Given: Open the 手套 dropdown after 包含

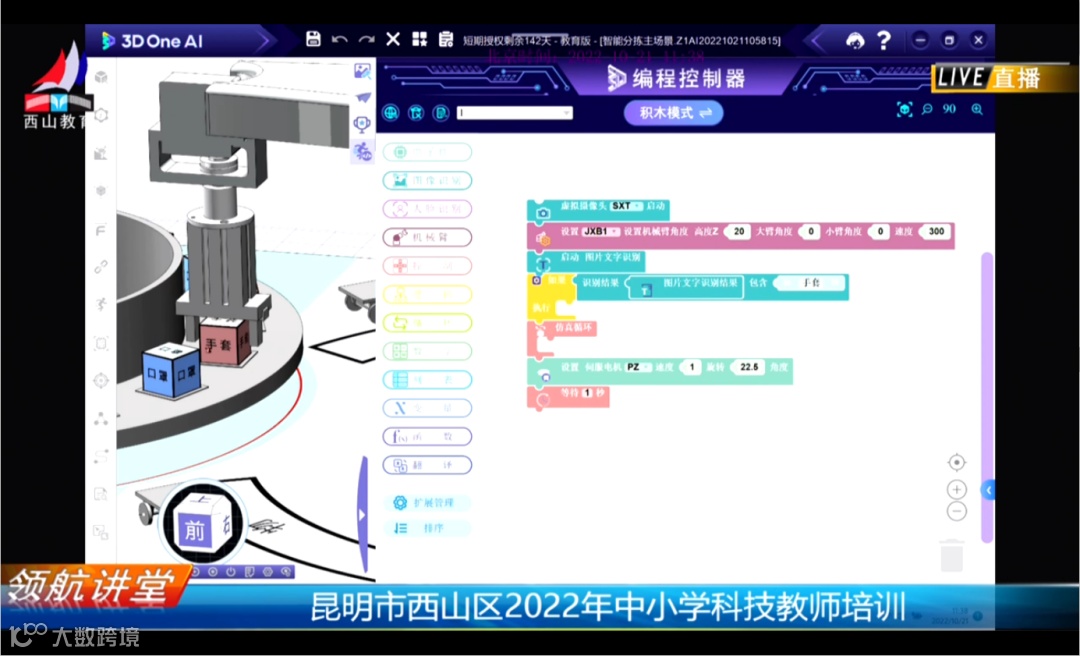Looking at the screenshot, I should 809,283.
